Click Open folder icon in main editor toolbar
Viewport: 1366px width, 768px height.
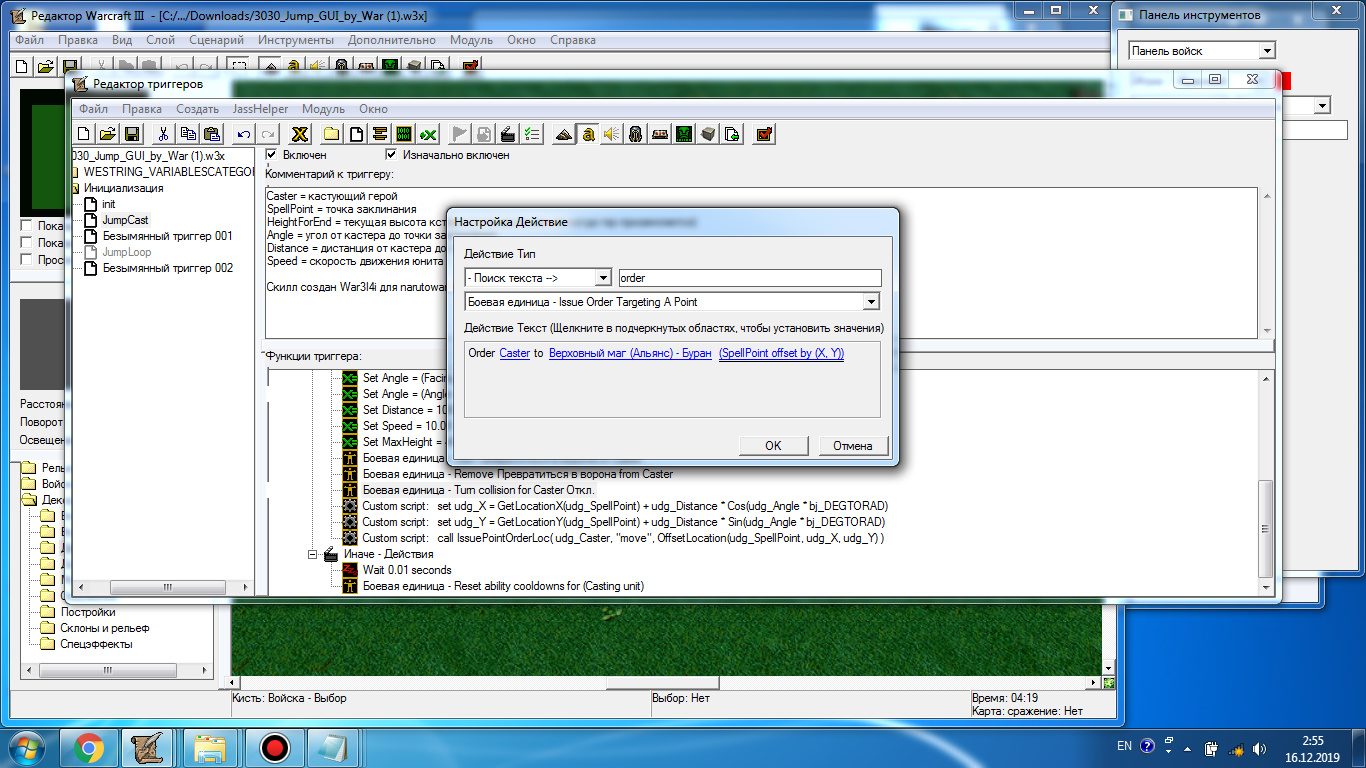[x=45, y=66]
